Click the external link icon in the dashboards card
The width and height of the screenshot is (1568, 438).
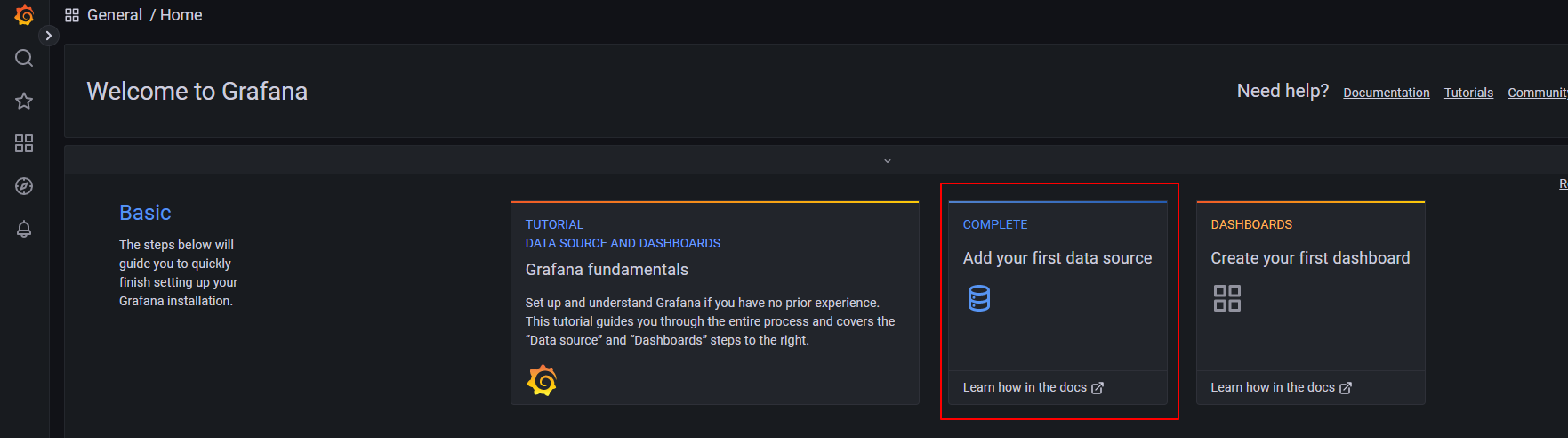click(1346, 388)
